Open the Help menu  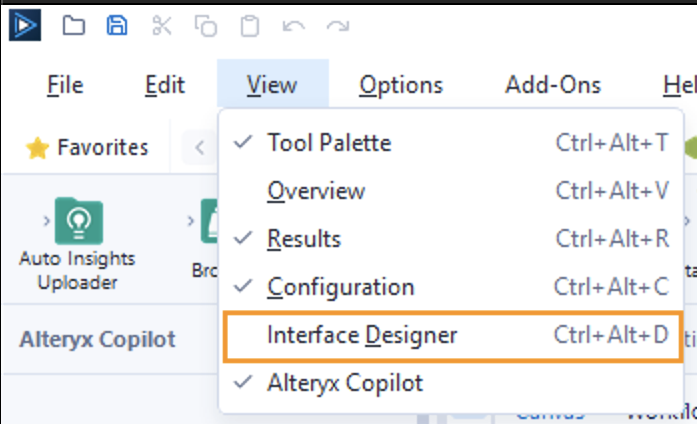click(679, 84)
